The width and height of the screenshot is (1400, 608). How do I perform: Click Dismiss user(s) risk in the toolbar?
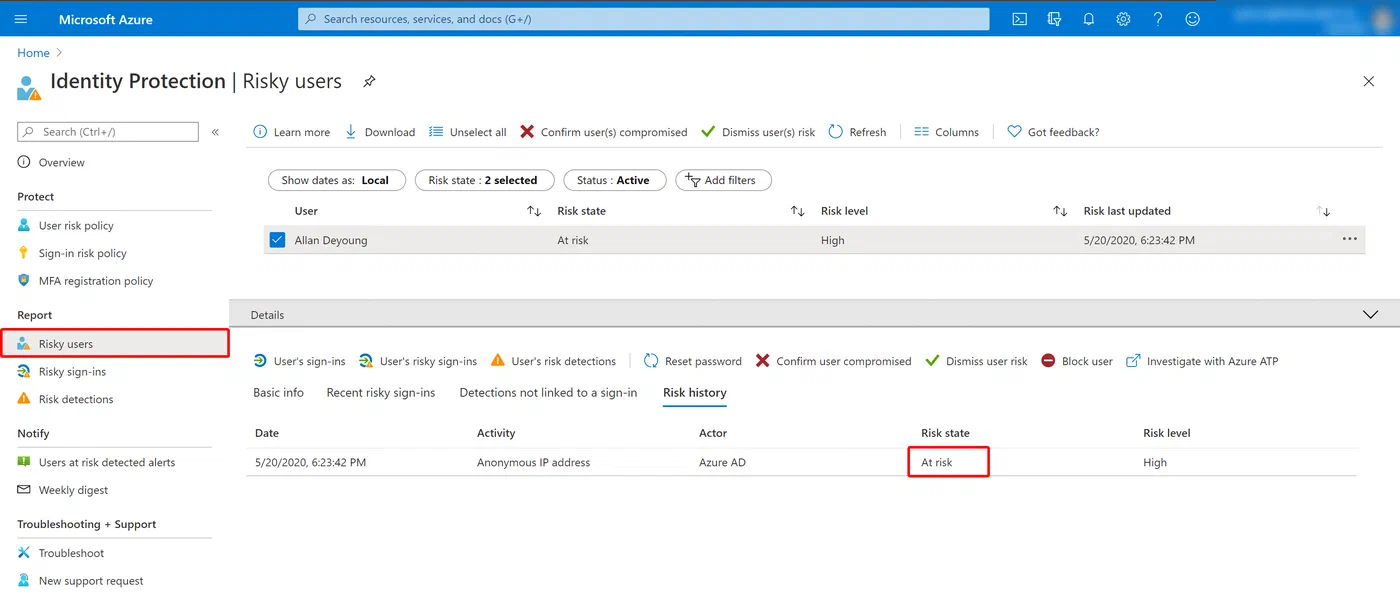pos(758,132)
